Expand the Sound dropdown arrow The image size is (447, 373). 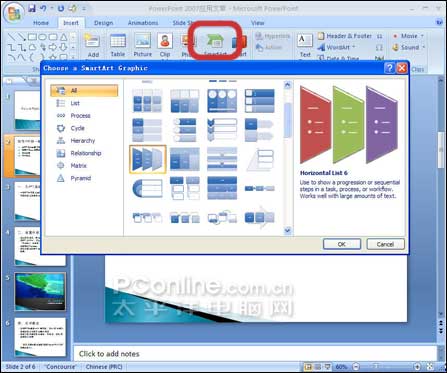click(x=424, y=47)
